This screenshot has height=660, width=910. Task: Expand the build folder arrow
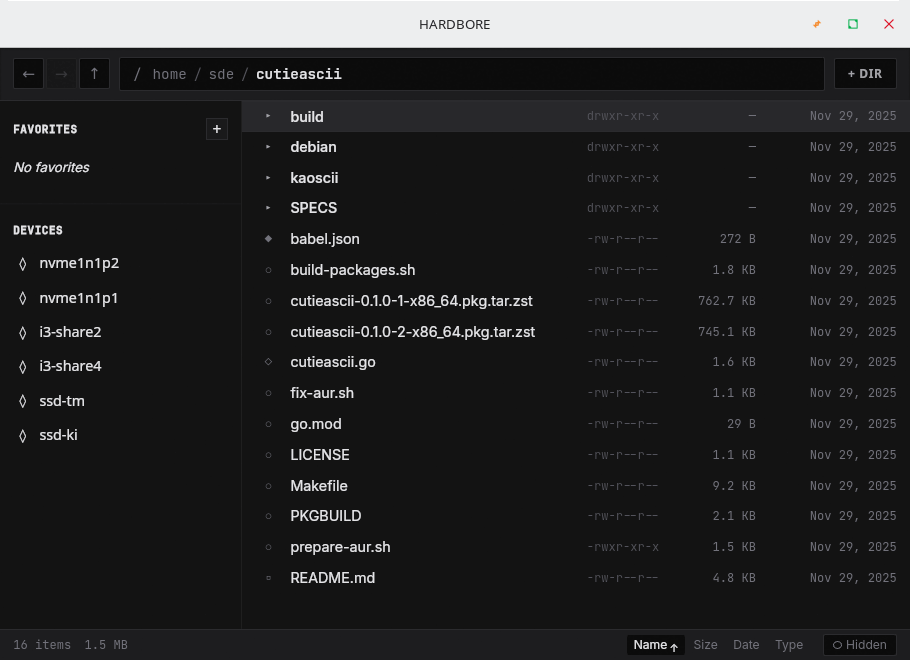268,117
